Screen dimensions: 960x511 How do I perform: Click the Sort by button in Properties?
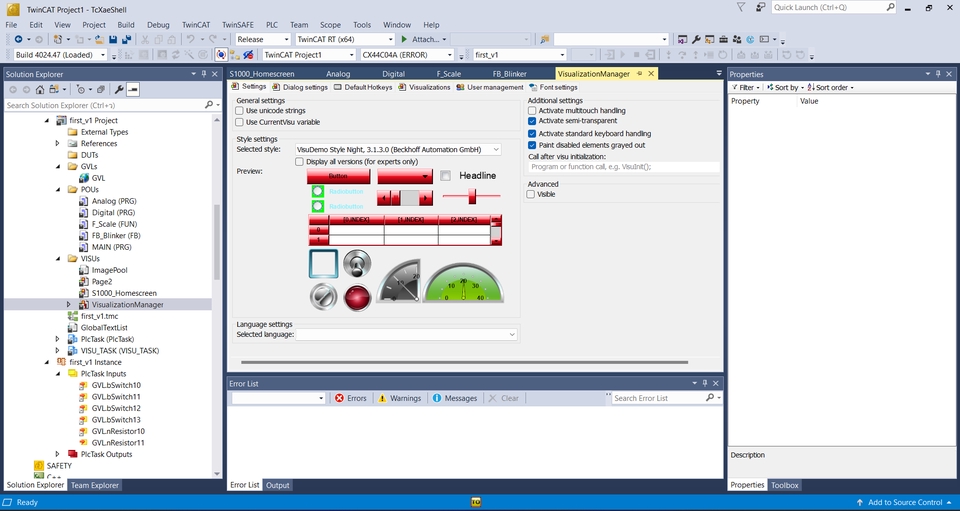[784, 88]
